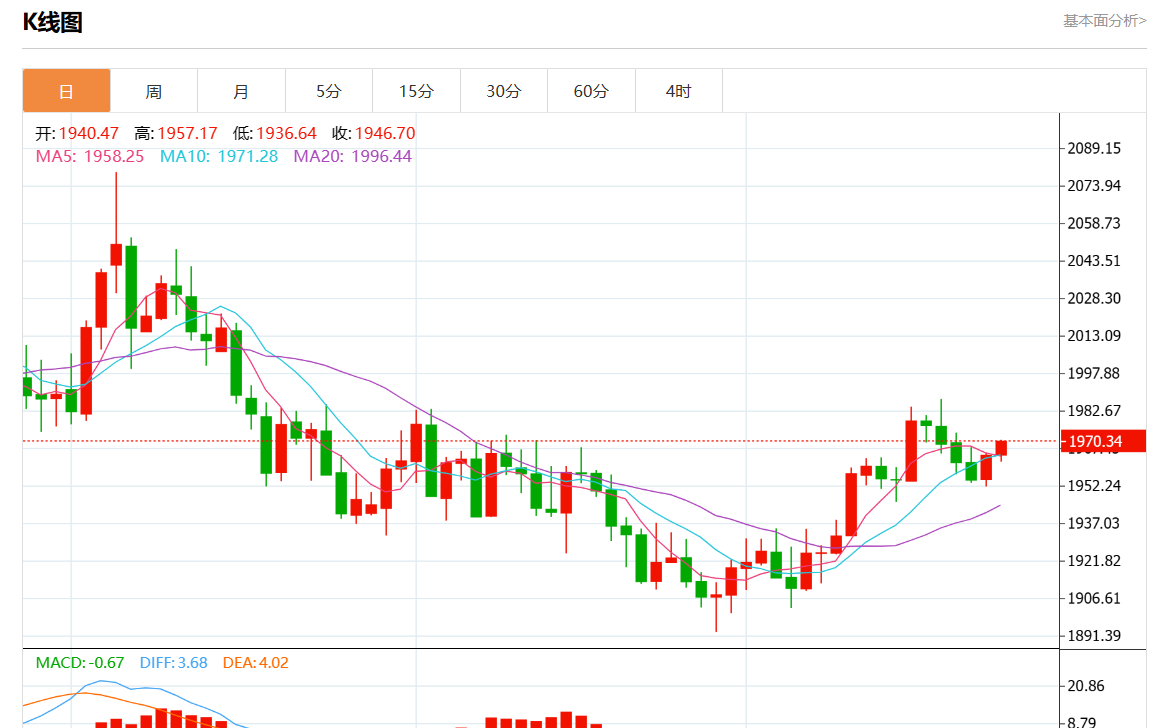Click the K线图 heading
1171x728 pixels.
pos(52,22)
